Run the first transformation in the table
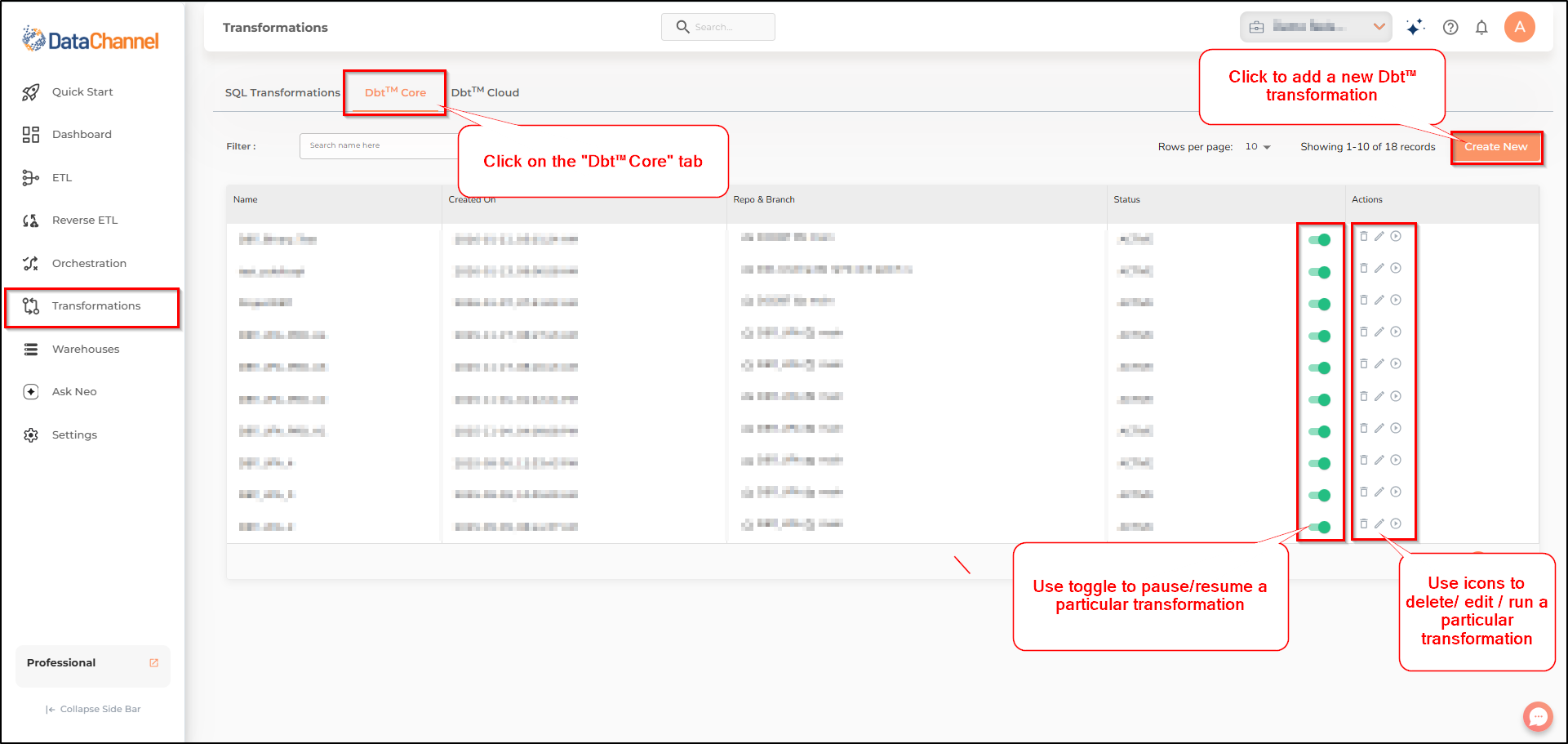This screenshot has width=1568, height=744. point(1396,236)
